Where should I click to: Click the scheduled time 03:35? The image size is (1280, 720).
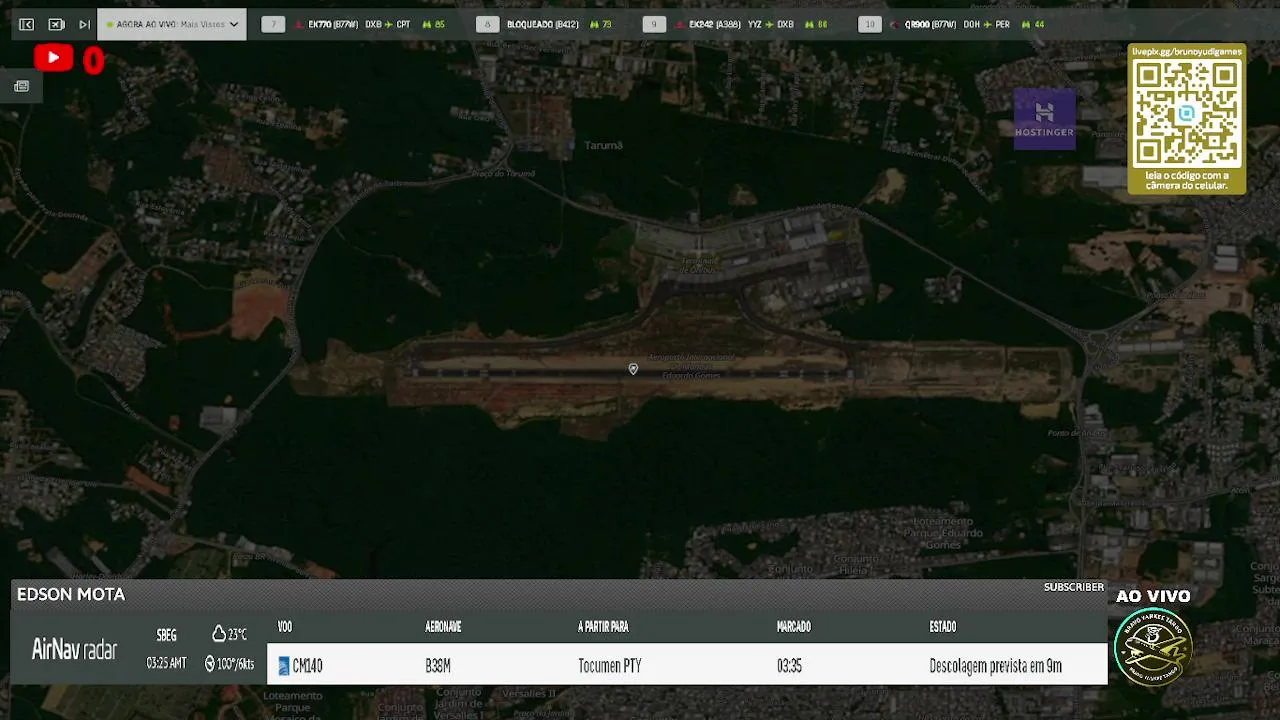(x=789, y=666)
